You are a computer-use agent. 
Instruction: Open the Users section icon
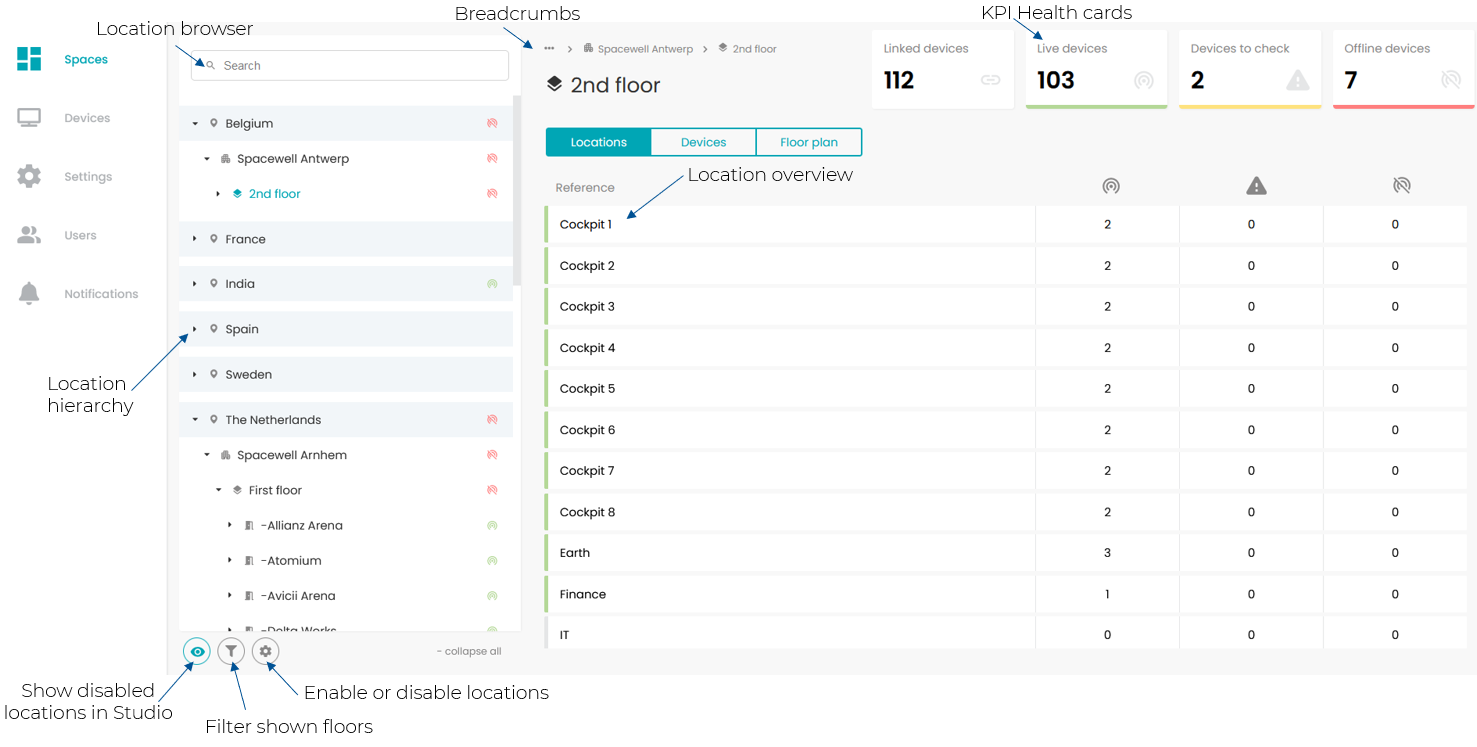click(29, 235)
